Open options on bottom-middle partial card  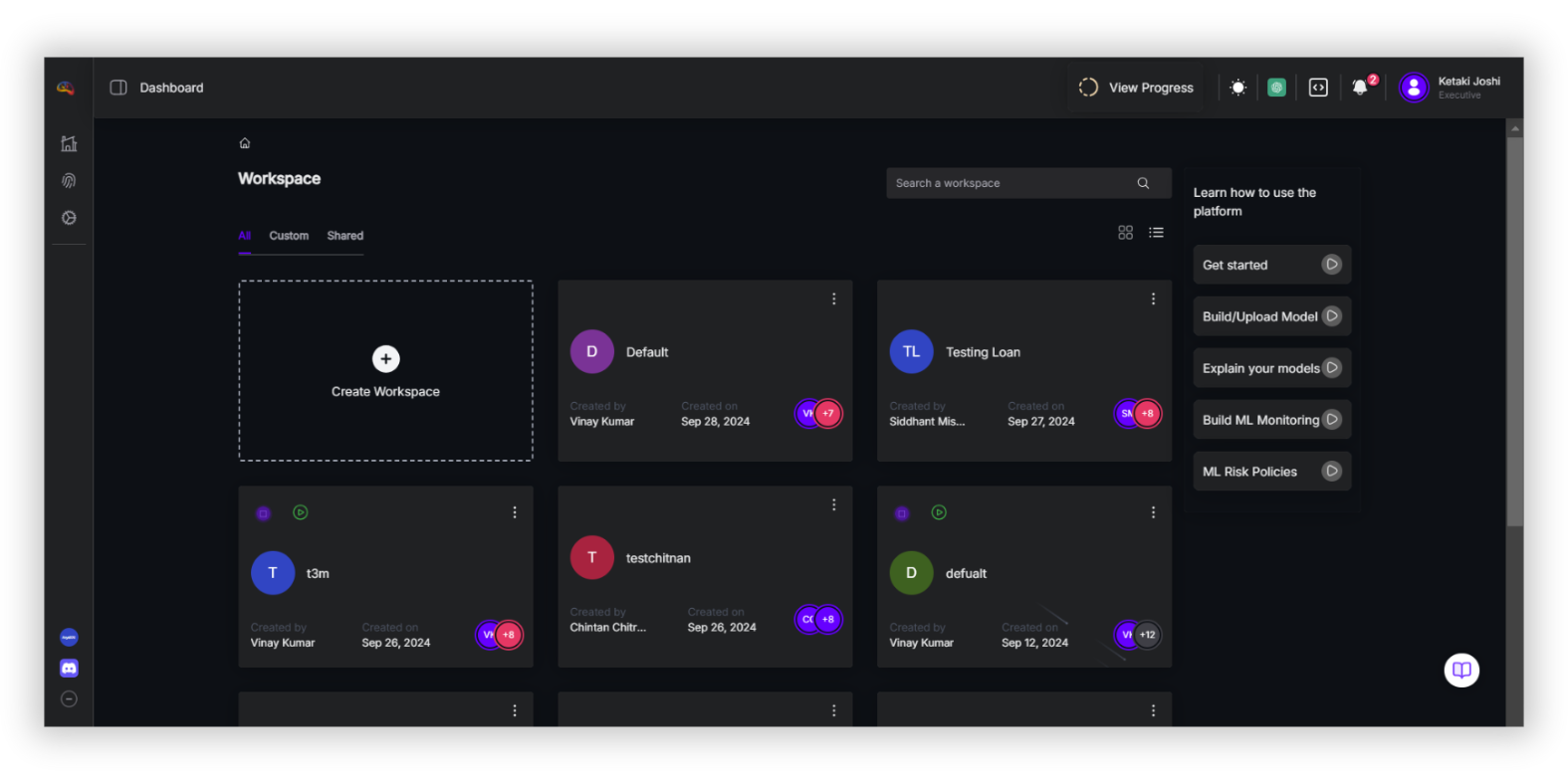click(833, 710)
